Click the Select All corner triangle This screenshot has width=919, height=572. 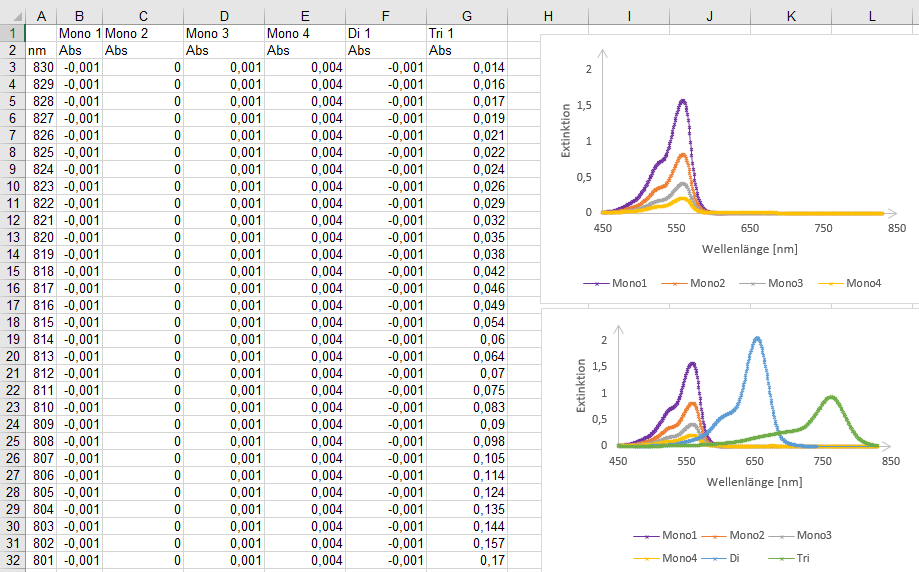(x=12, y=16)
